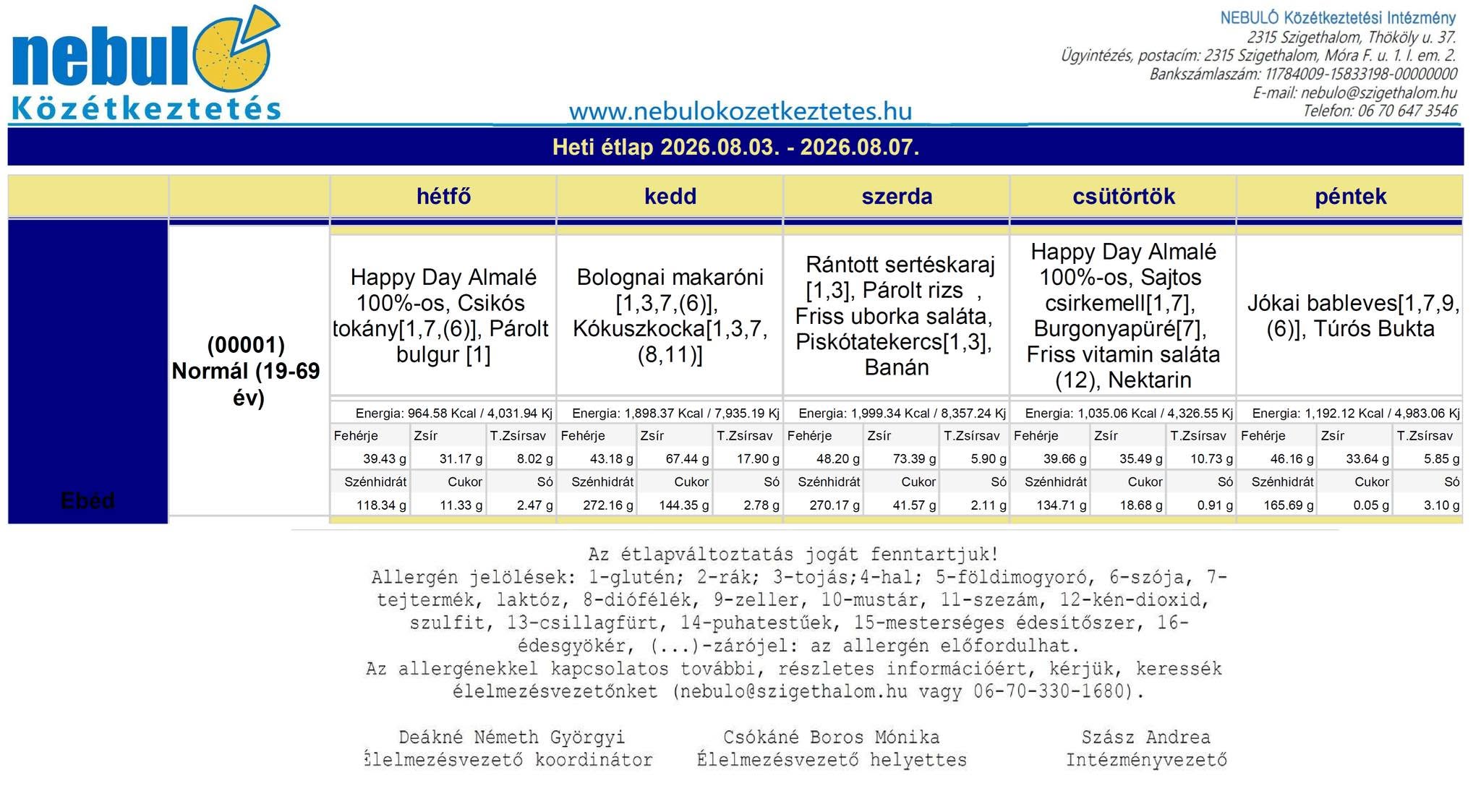Click the 46.16 g Fehérje value
The height and width of the screenshot is (812, 1481).
1292,459
